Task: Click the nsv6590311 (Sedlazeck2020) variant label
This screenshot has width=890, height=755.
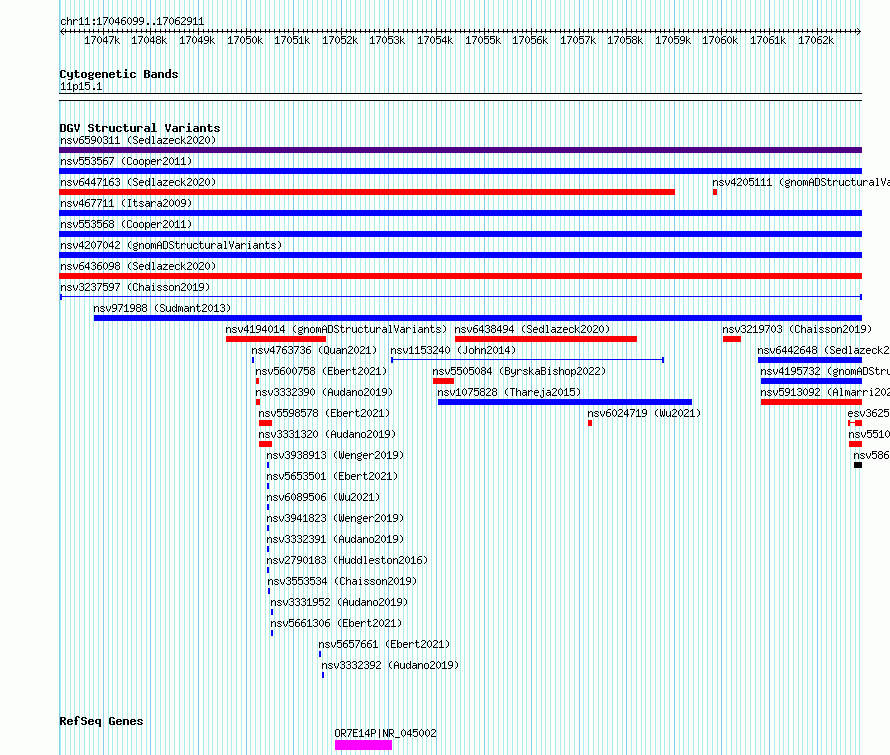Action: coord(138,140)
